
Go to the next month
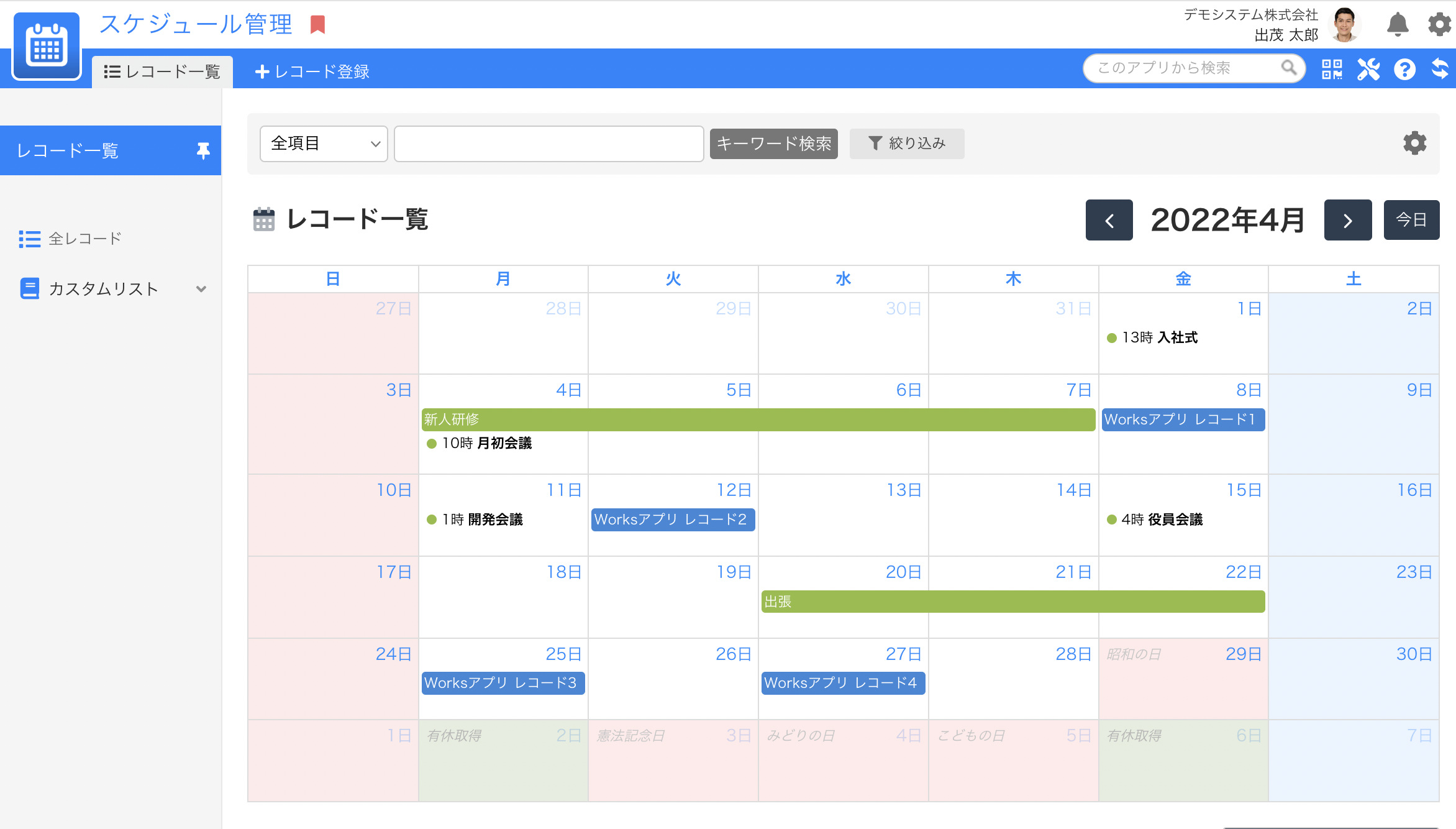[x=1347, y=220]
